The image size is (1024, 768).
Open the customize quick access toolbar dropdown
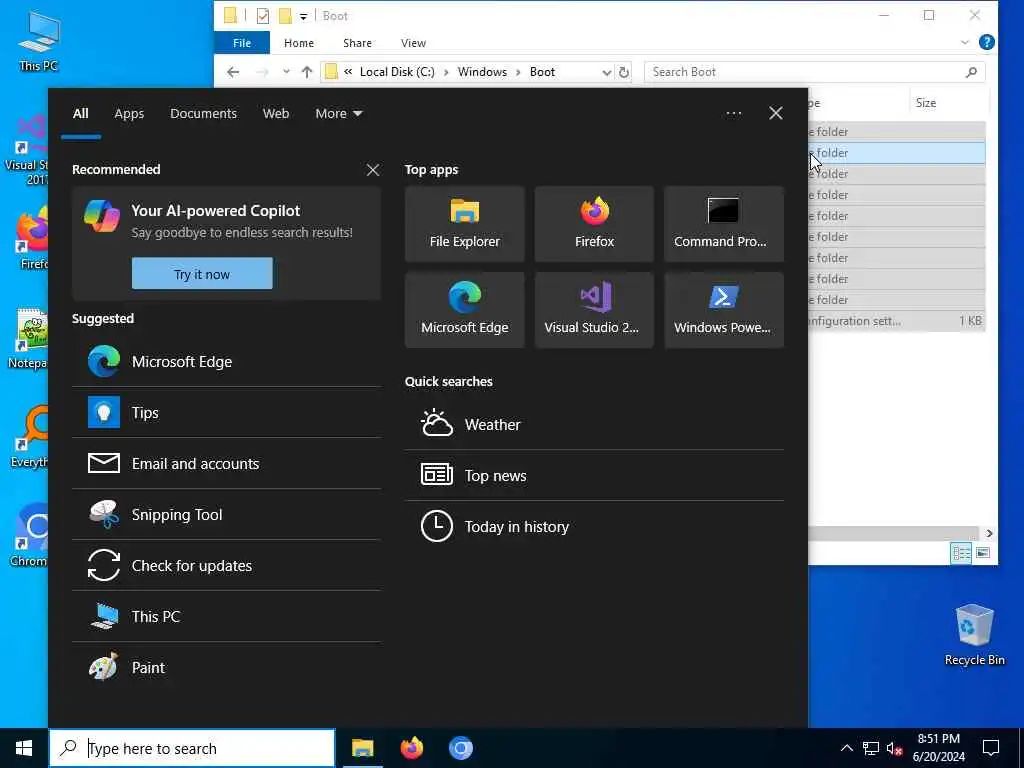pyautogui.click(x=304, y=16)
